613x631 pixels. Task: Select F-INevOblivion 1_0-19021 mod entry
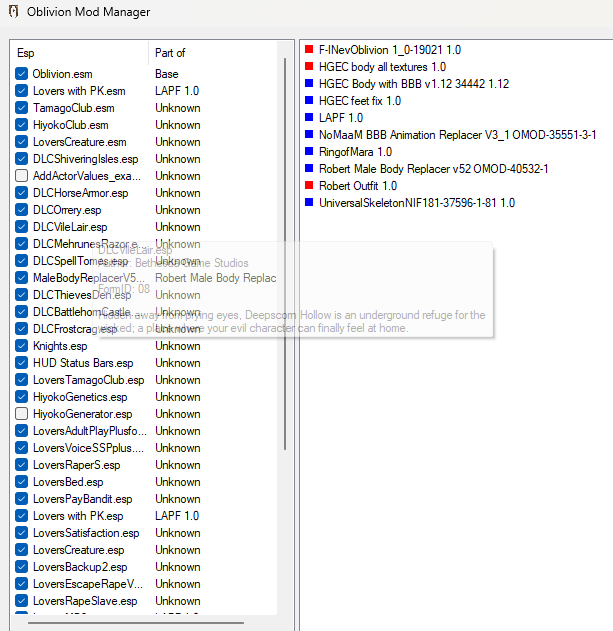click(390, 49)
